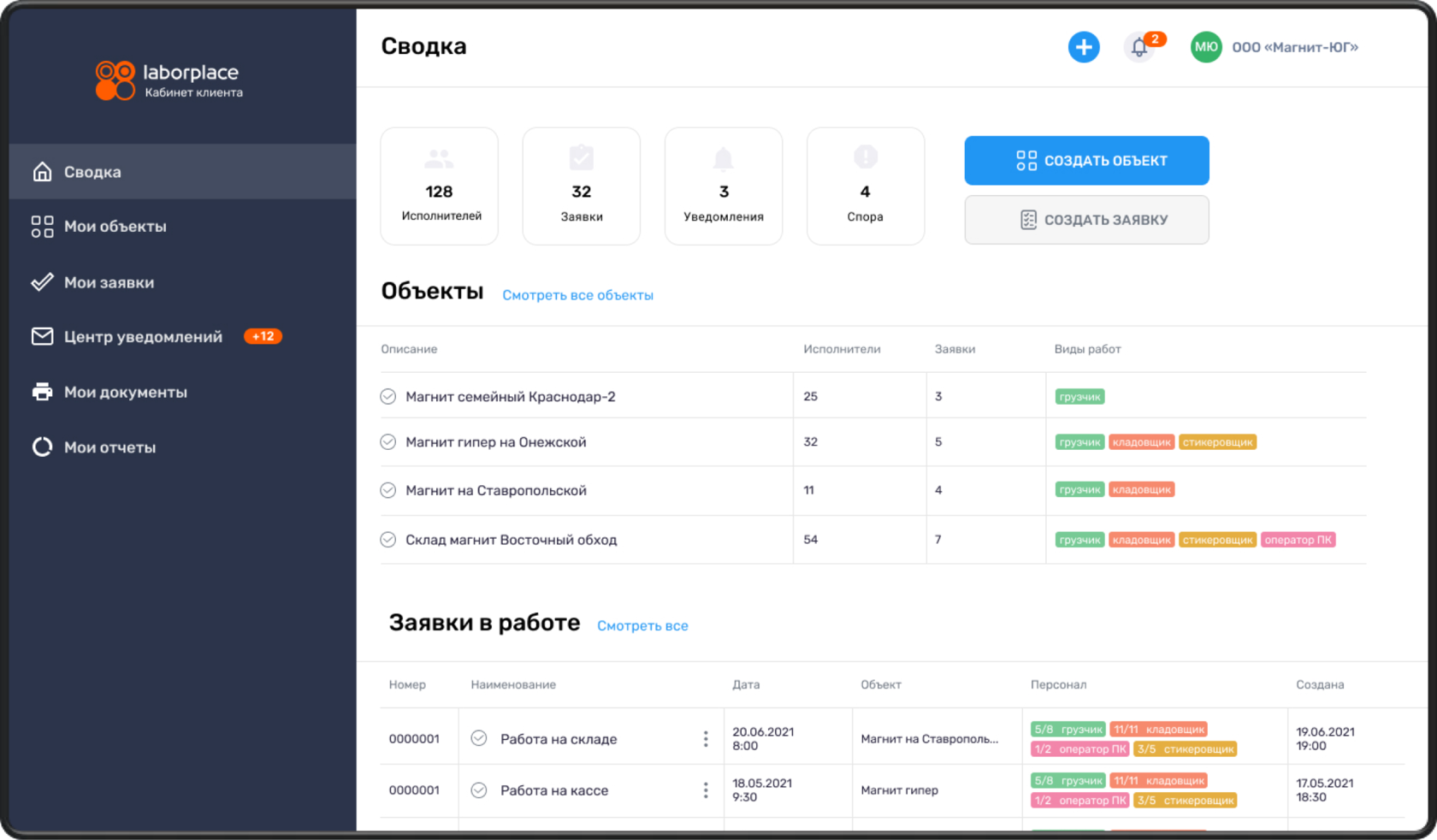This screenshot has height=840, width=1437.
Task: Click стикеровщик tag in Магнит гипер на Онежской row
Action: [1218, 442]
